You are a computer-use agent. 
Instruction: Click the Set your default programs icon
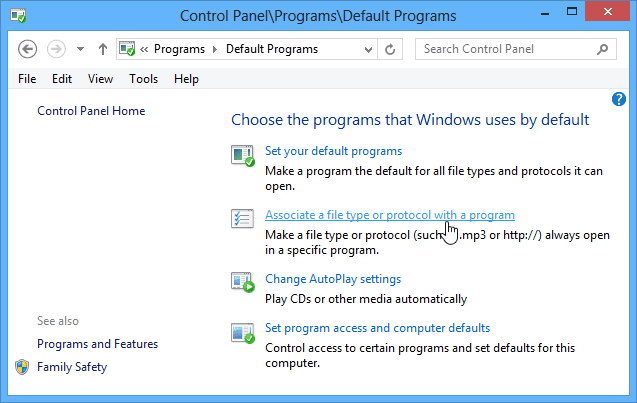coord(243,156)
